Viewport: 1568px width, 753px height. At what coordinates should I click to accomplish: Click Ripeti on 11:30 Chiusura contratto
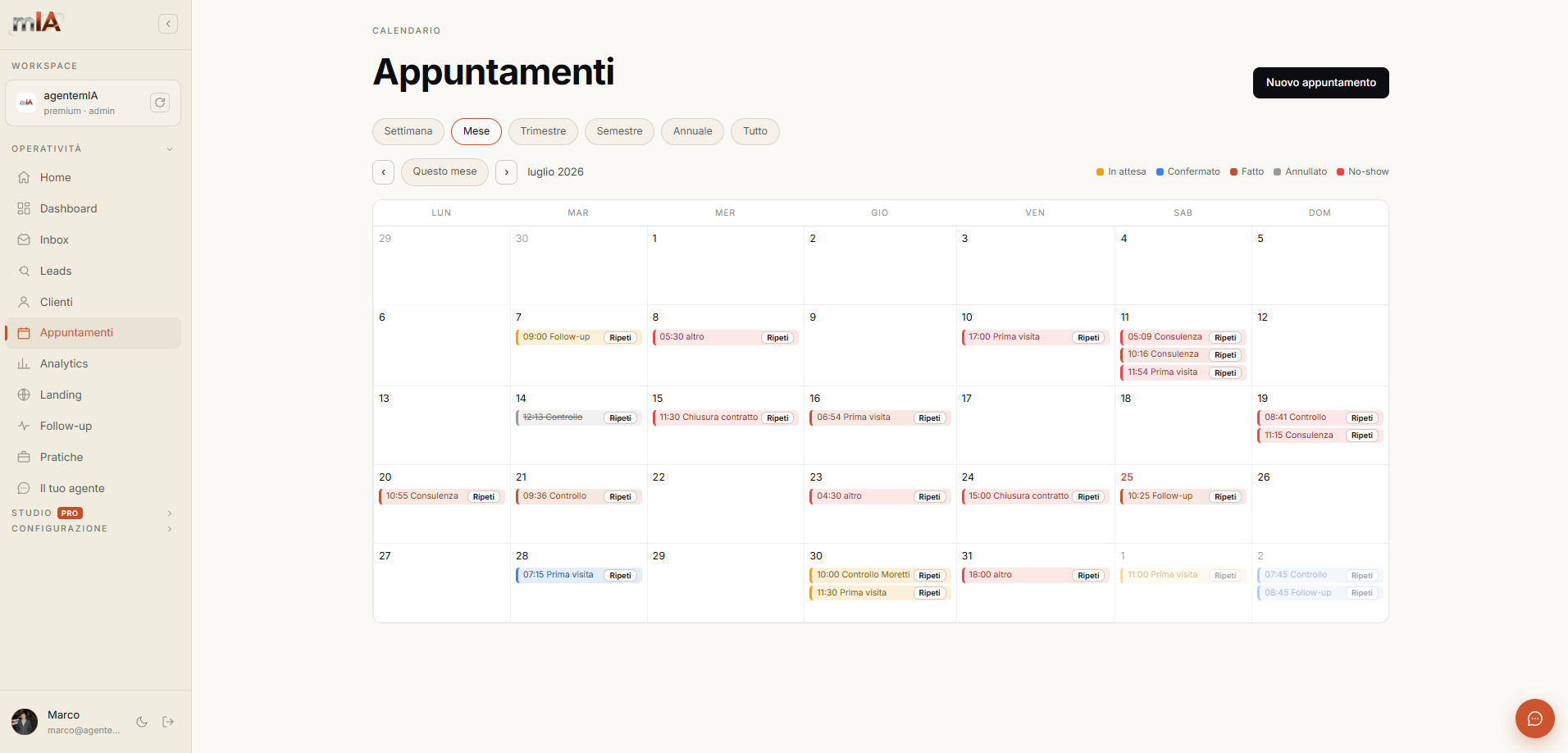(x=777, y=418)
